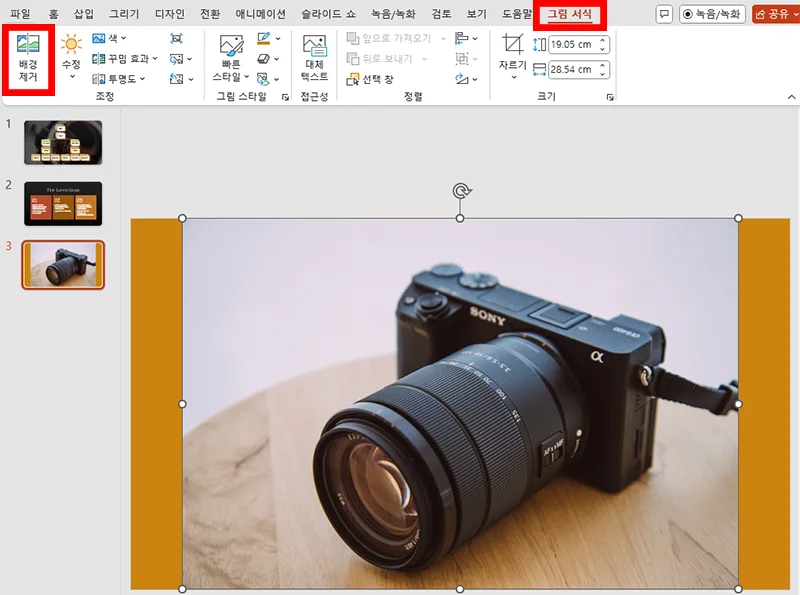Click the Reset Picture icon
Image resolution: width=800 pixels, height=595 pixels.
(x=177, y=79)
